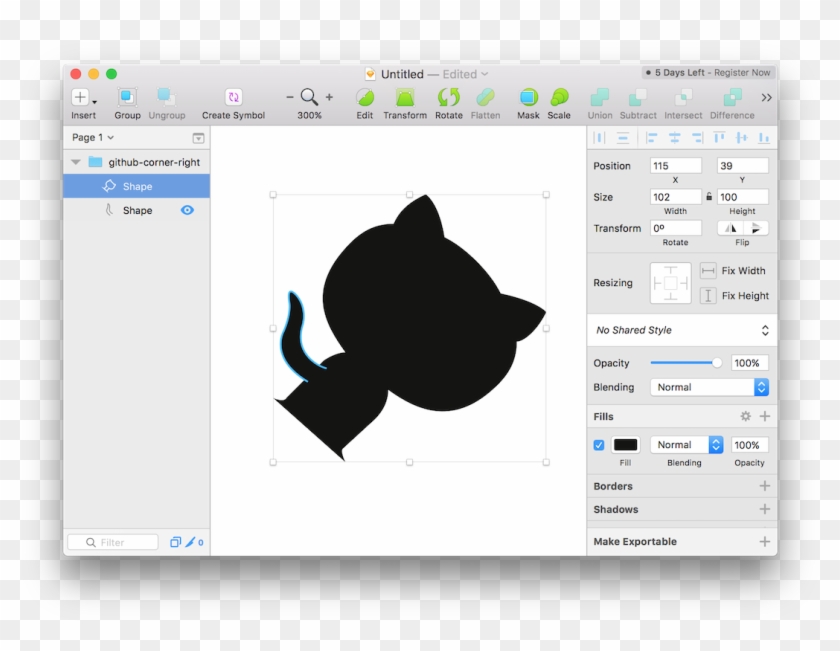Open the Blending mode dropdown
Viewport: 840px width, 651px height.
[710, 387]
